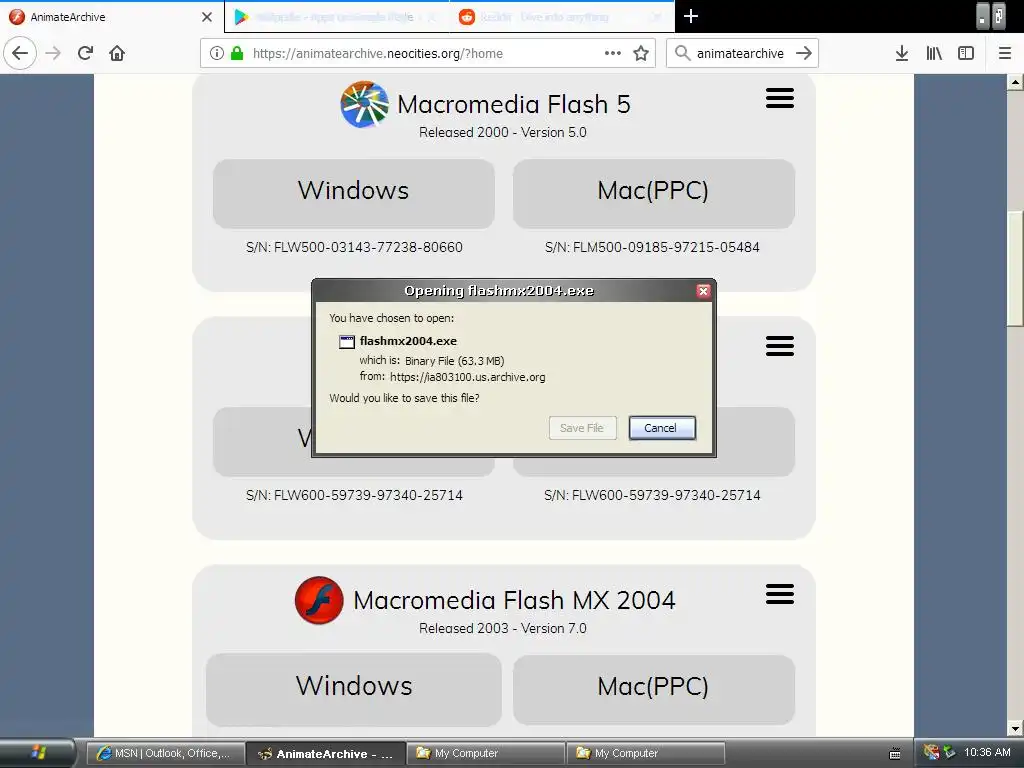Click 'Released 2003 - Version 7.0' text
Image resolution: width=1024 pixels, height=768 pixels.
pyautogui.click(x=503, y=628)
